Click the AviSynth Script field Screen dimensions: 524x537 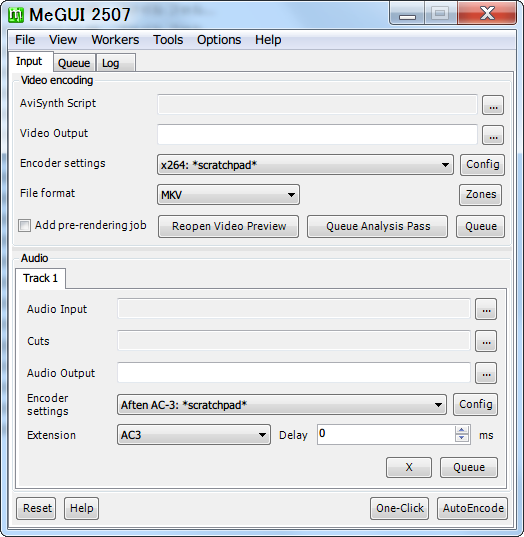tap(317, 104)
